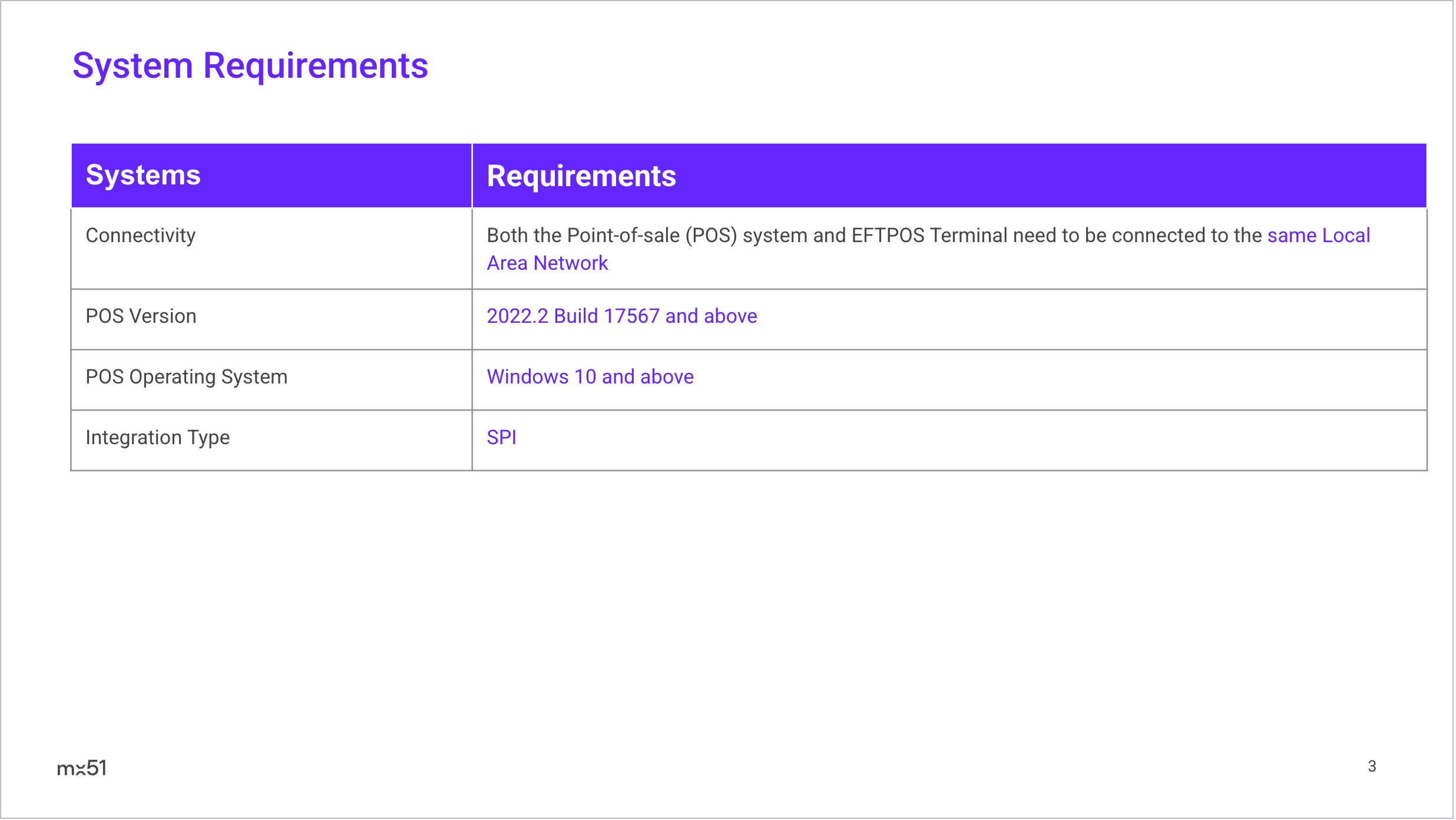This screenshot has height=820, width=1456.
Task: Click the '2022.2 Build 17567 and above' text
Action: [x=621, y=316]
